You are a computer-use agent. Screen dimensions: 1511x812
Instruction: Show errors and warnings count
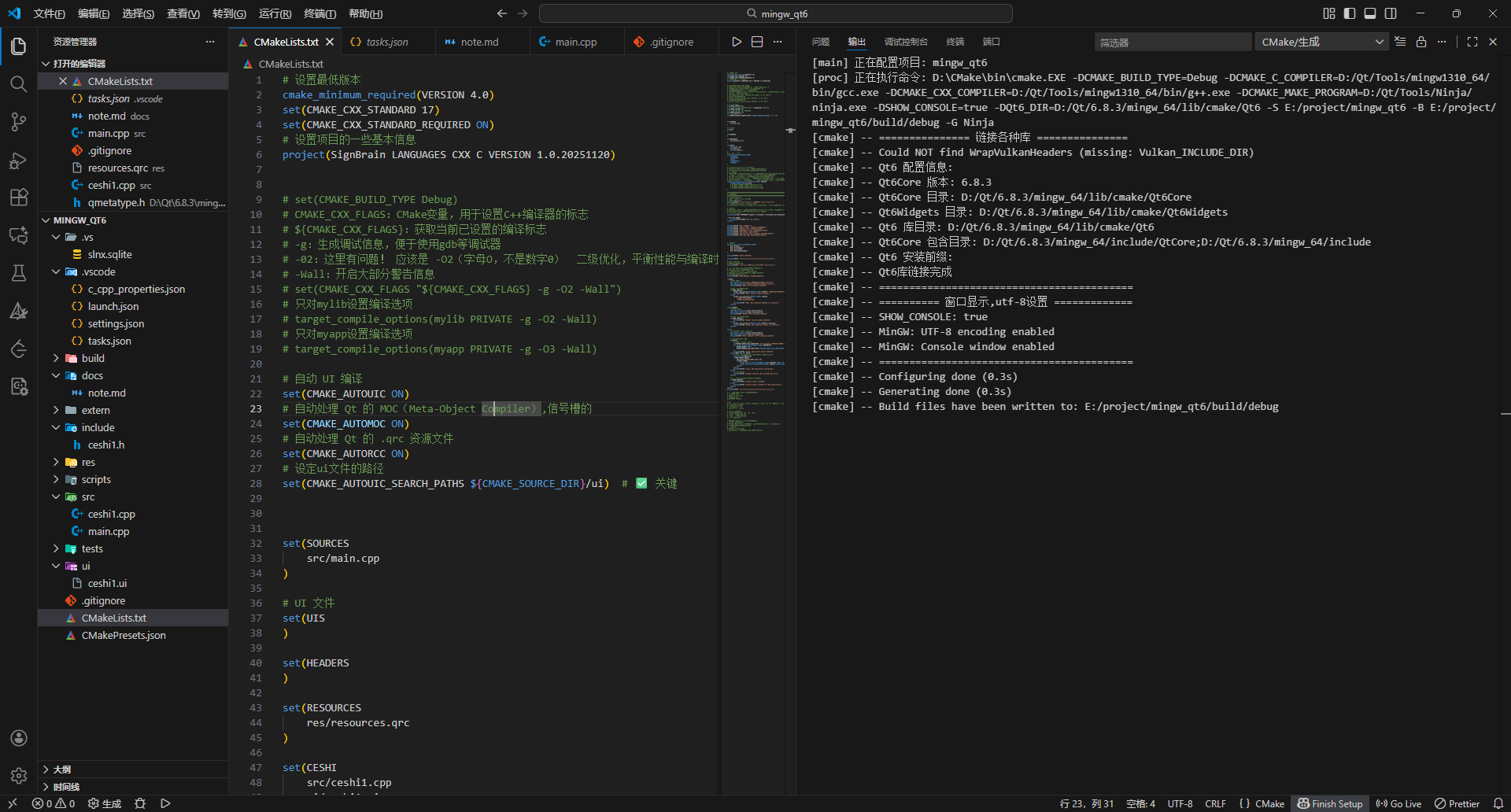pyautogui.click(x=54, y=803)
